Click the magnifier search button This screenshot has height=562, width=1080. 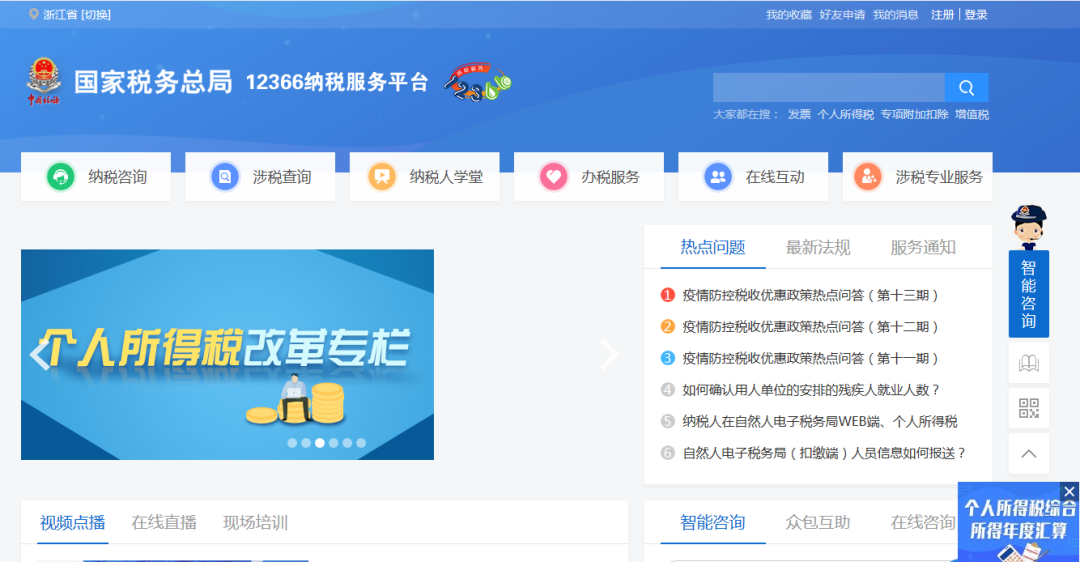click(966, 88)
